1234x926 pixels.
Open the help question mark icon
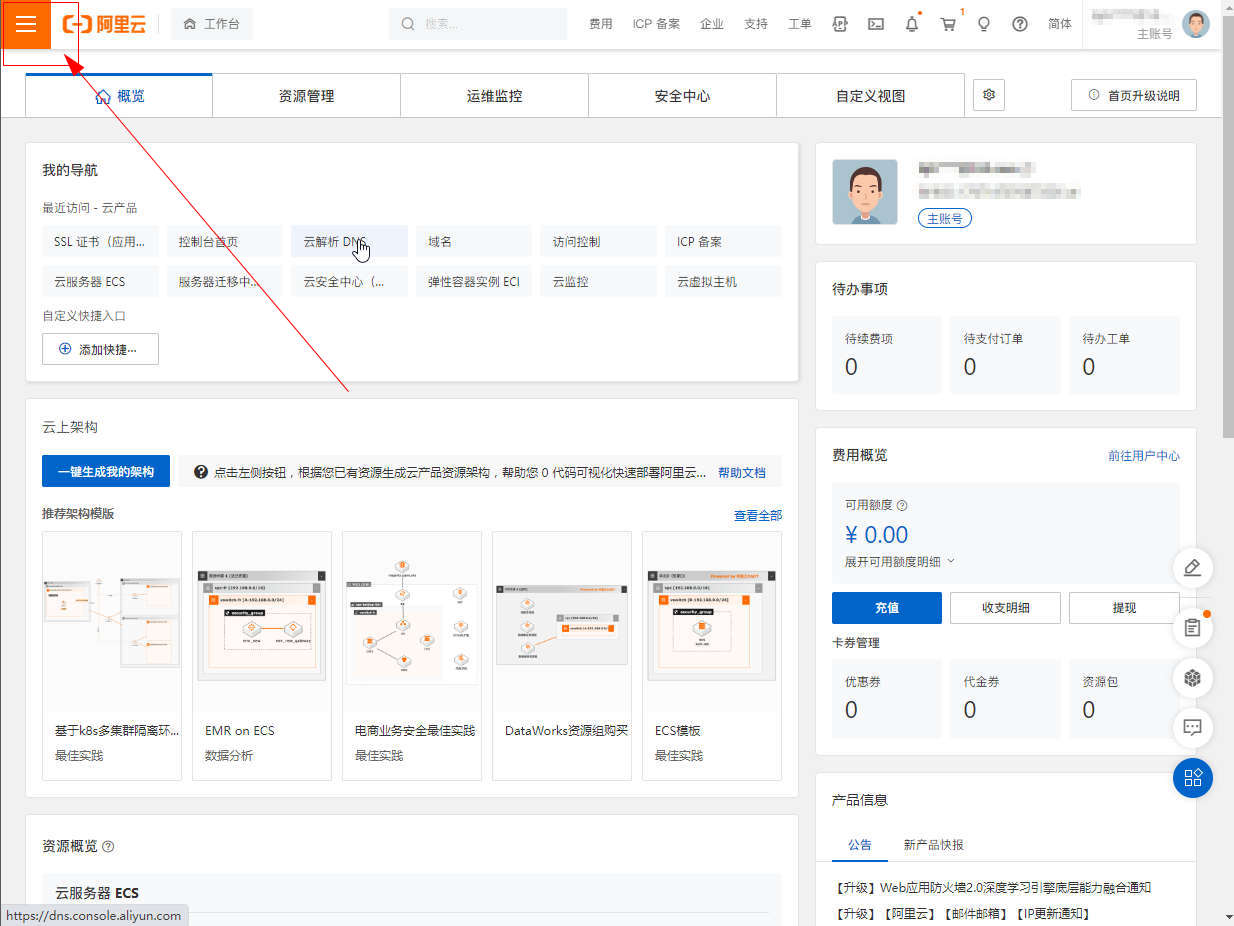pyautogui.click(x=1020, y=24)
